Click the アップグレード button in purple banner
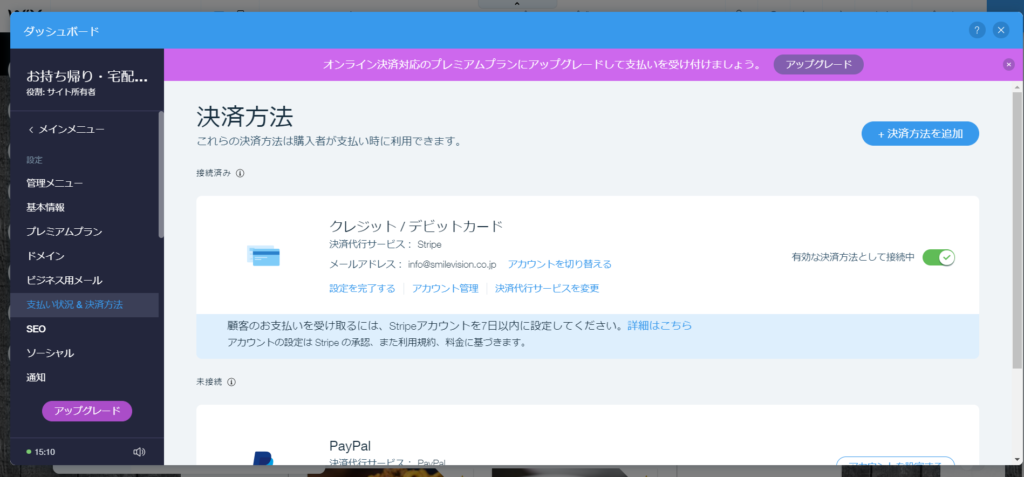Viewport: 1024px width, 477px height. click(818, 65)
